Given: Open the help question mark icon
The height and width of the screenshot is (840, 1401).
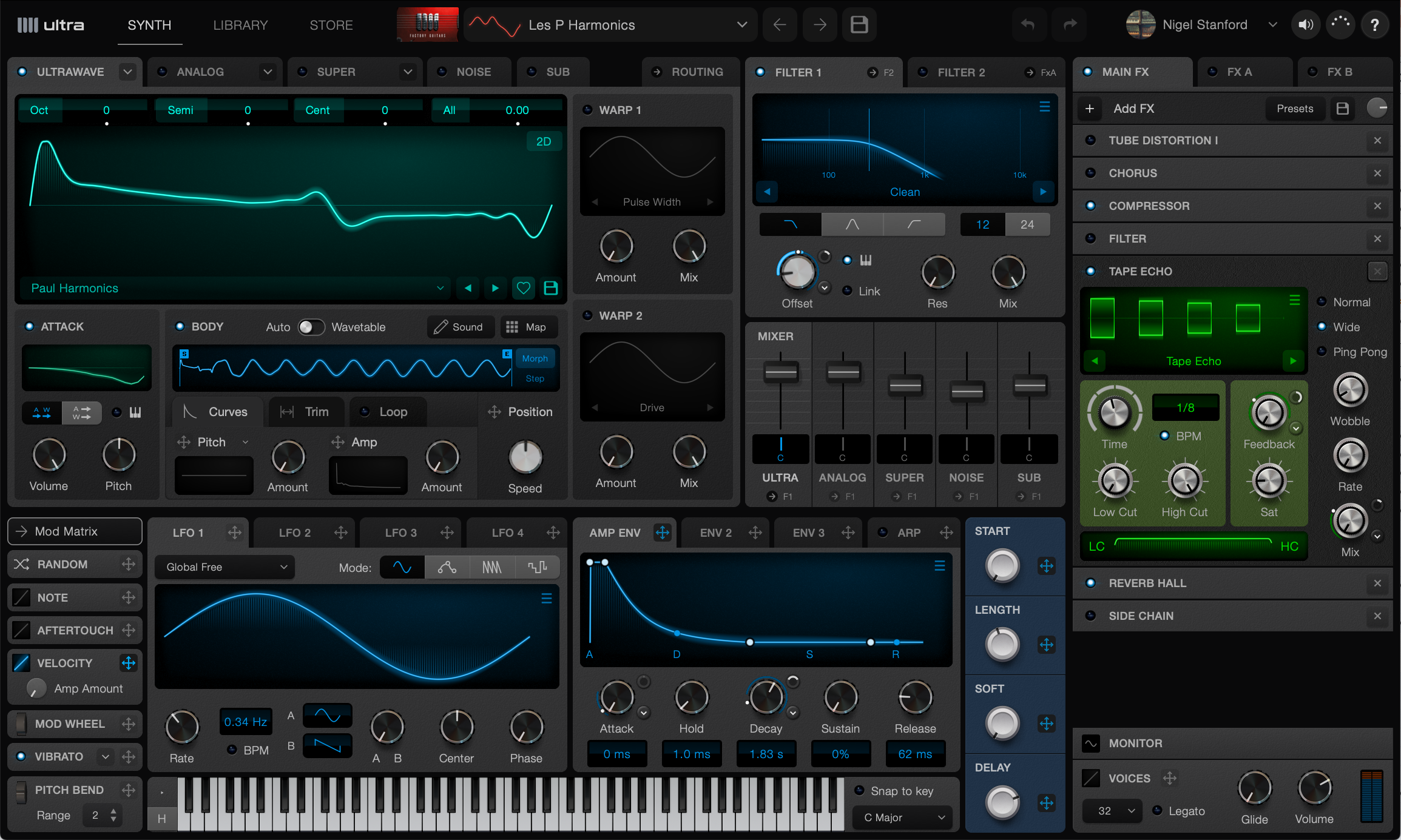Looking at the screenshot, I should 1374,25.
